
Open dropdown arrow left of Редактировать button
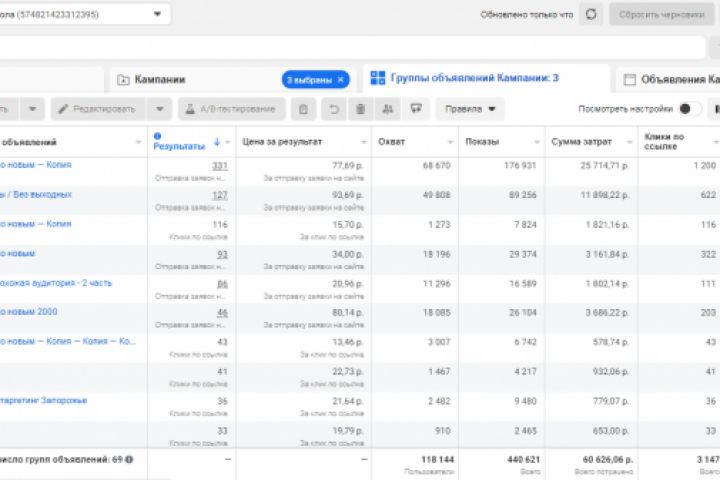coord(32,109)
